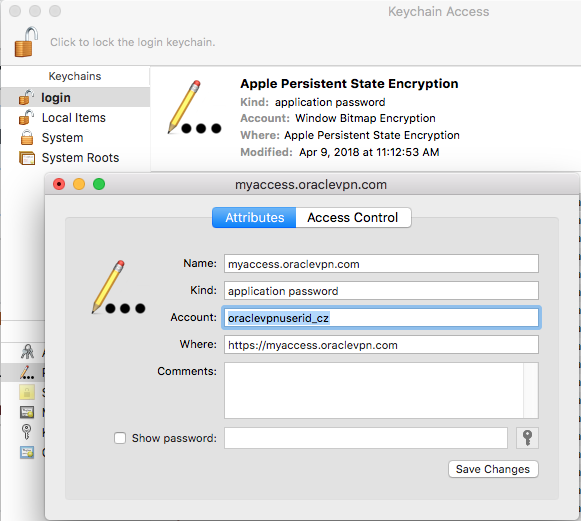Viewport: 581px width, 521px height.
Task: Click the Comments area scrollbar
Action: point(531,391)
